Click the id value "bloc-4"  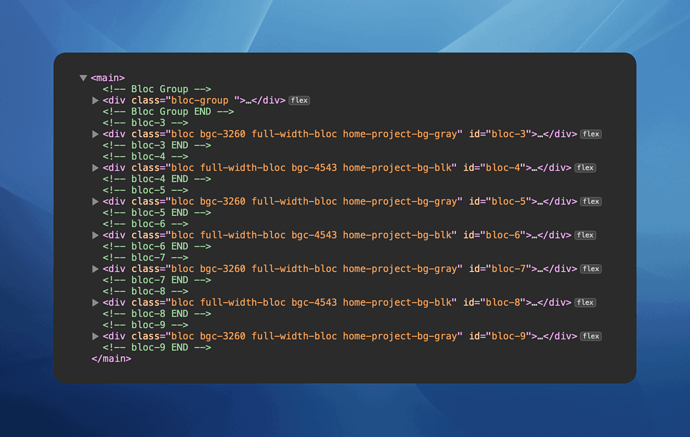point(503,168)
